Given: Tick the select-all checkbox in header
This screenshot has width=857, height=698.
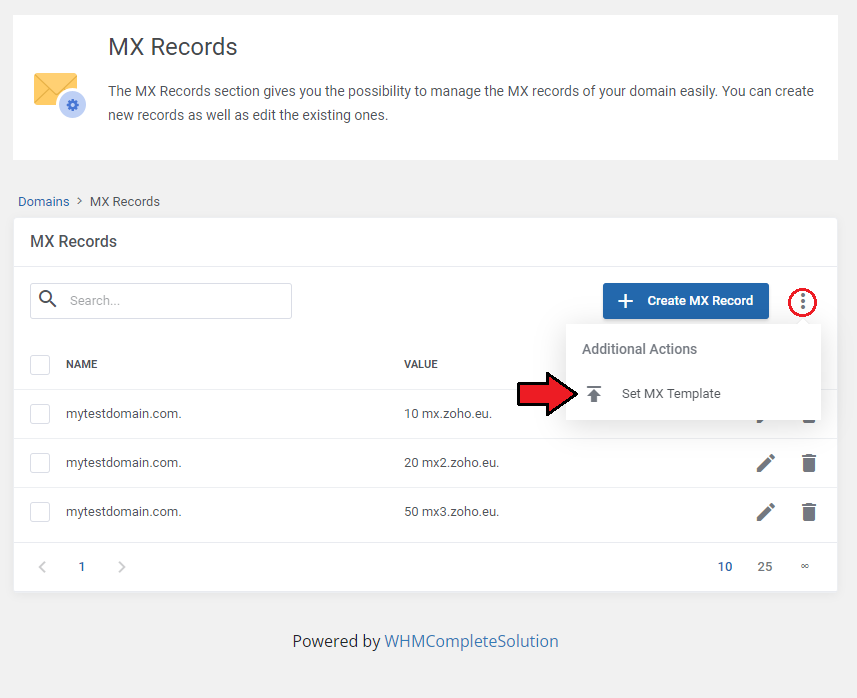Looking at the screenshot, I should click(40, 365).
